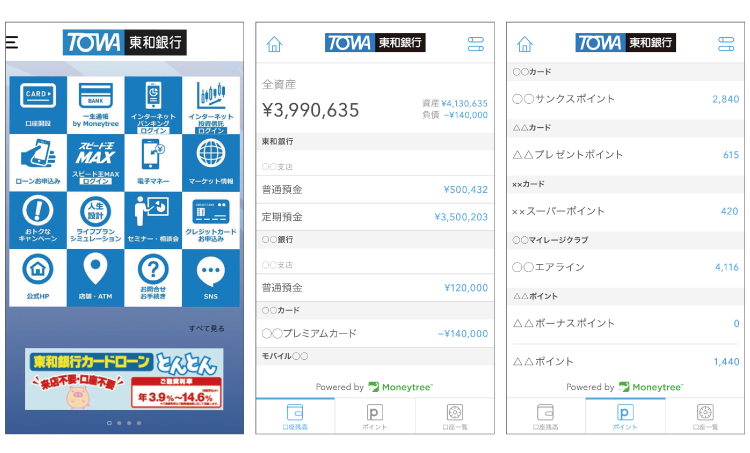Open the 定期預金 ¥3,500,203 row
This screenshot has height=453, width=750.
coord(375,217)
